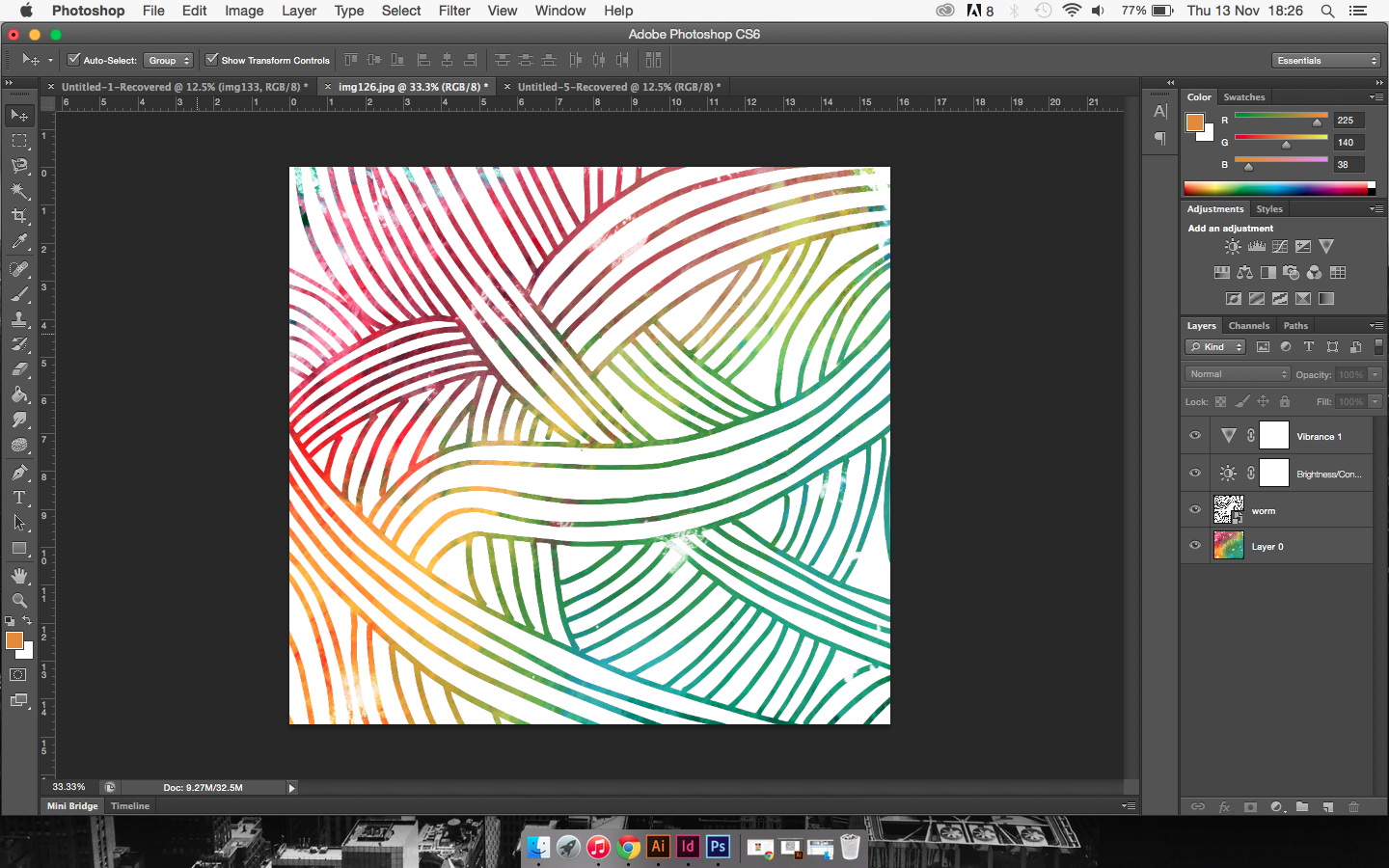Screen dimensions: 1389x868
Task: Open the Auto-Select Group dropdown
Action: (x=169, y=60)
